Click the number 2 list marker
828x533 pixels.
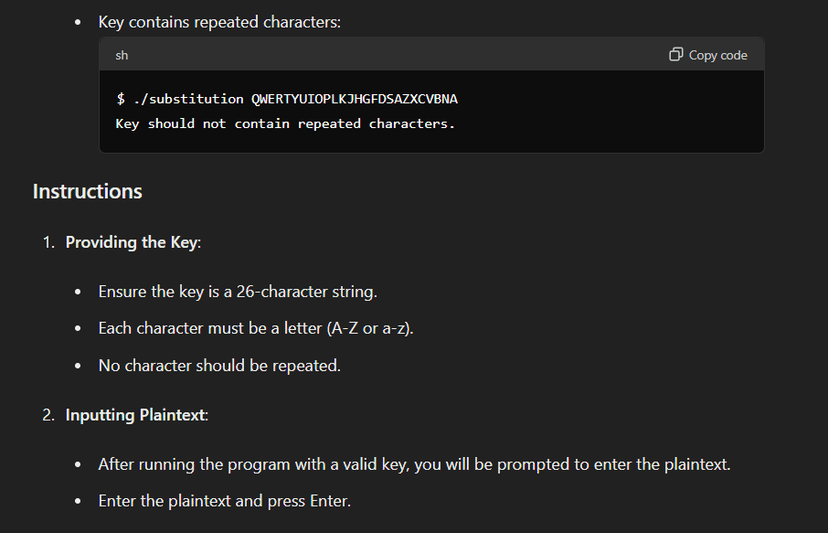click(x=49, y=415)
